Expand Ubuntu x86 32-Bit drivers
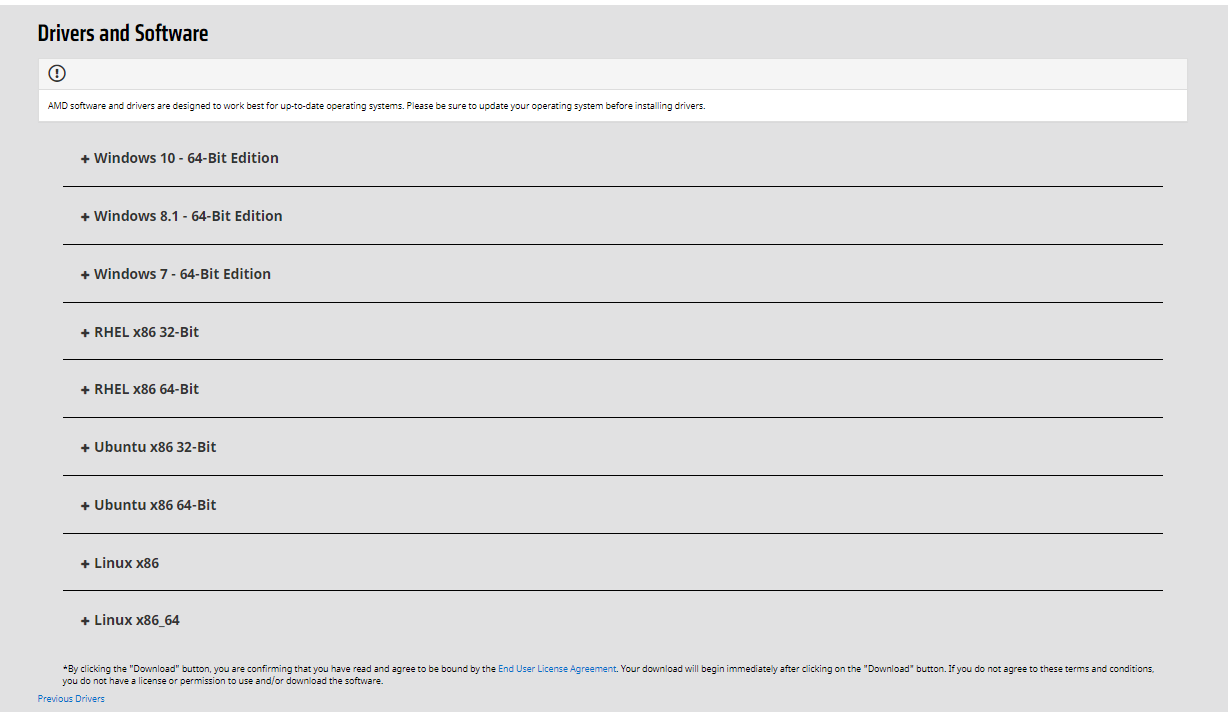Screen dimensions: 1228x712 [x=149, y=447]
